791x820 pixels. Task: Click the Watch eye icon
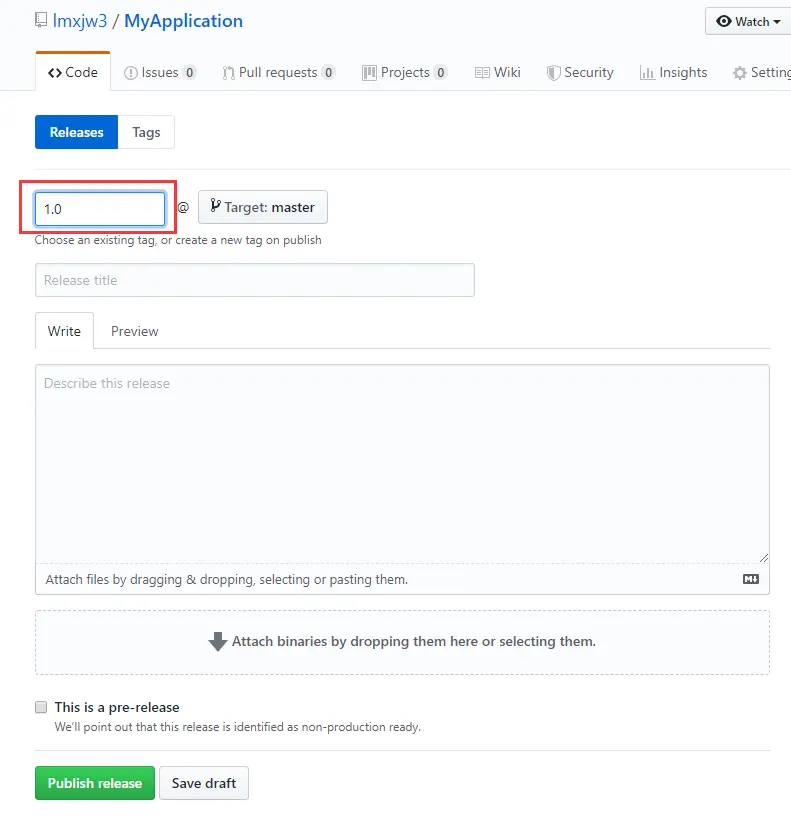(724, 21)
